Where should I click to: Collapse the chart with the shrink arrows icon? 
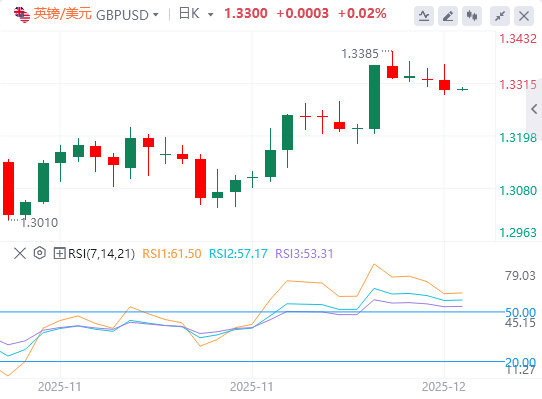(500, 16)
